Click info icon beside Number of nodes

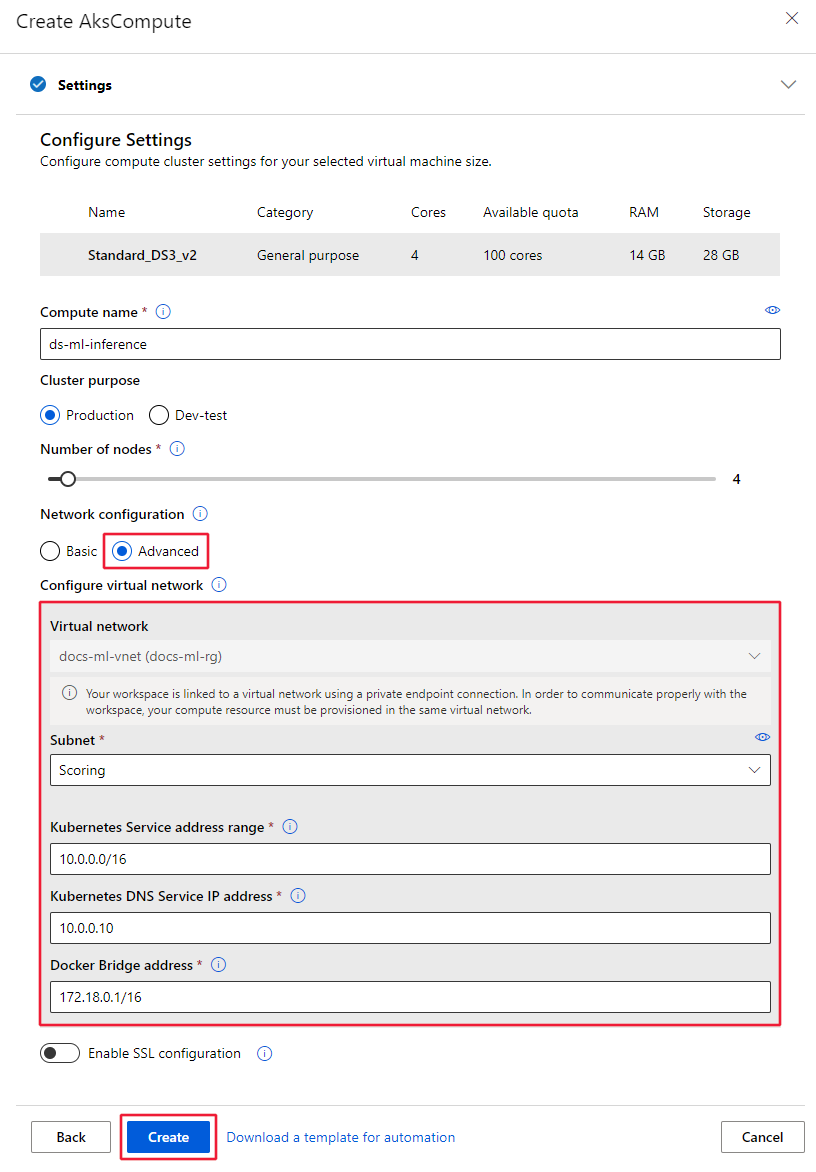pyautogui.click(x=177, y=449)
